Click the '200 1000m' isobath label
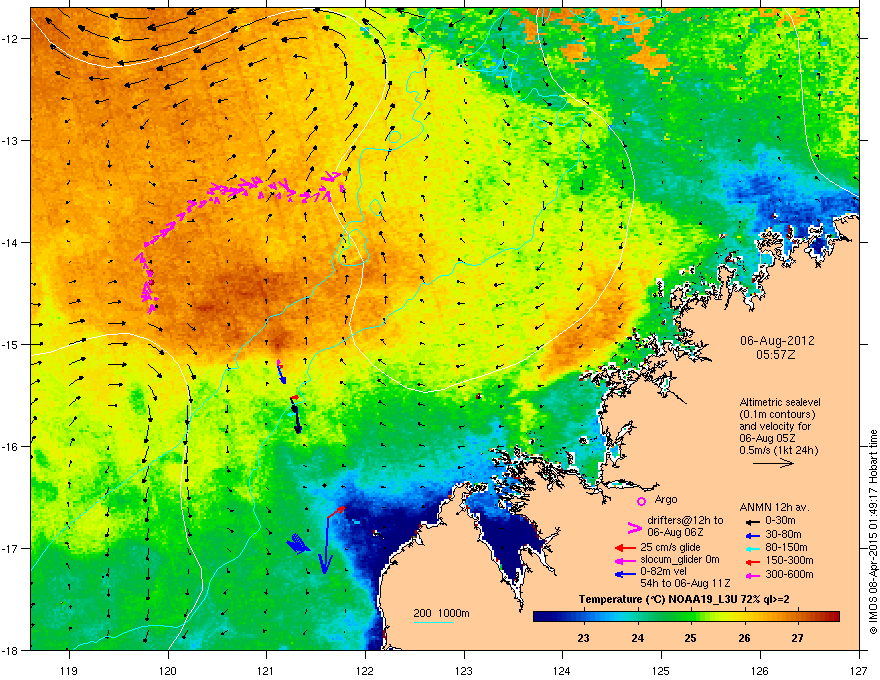This screenshot has height=680, width=880. [441, 613]
